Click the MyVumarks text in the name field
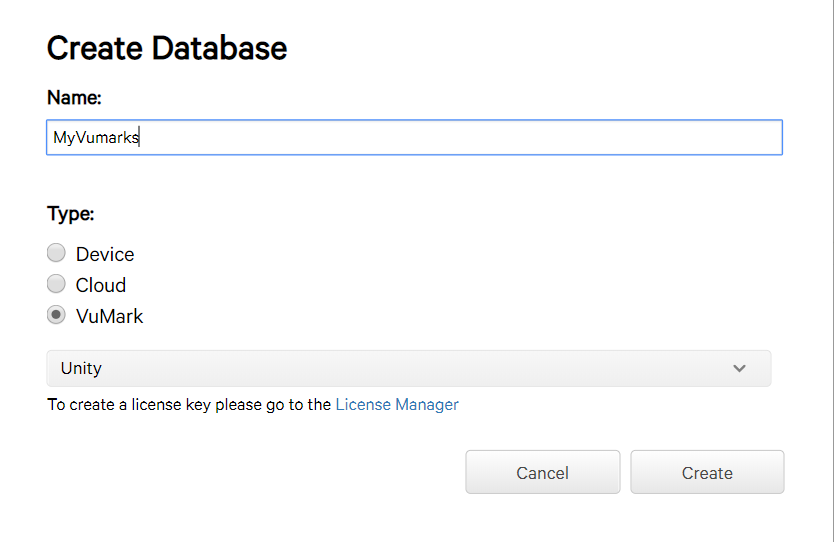Screen dimensions: 834x542 tap(96, 138)
